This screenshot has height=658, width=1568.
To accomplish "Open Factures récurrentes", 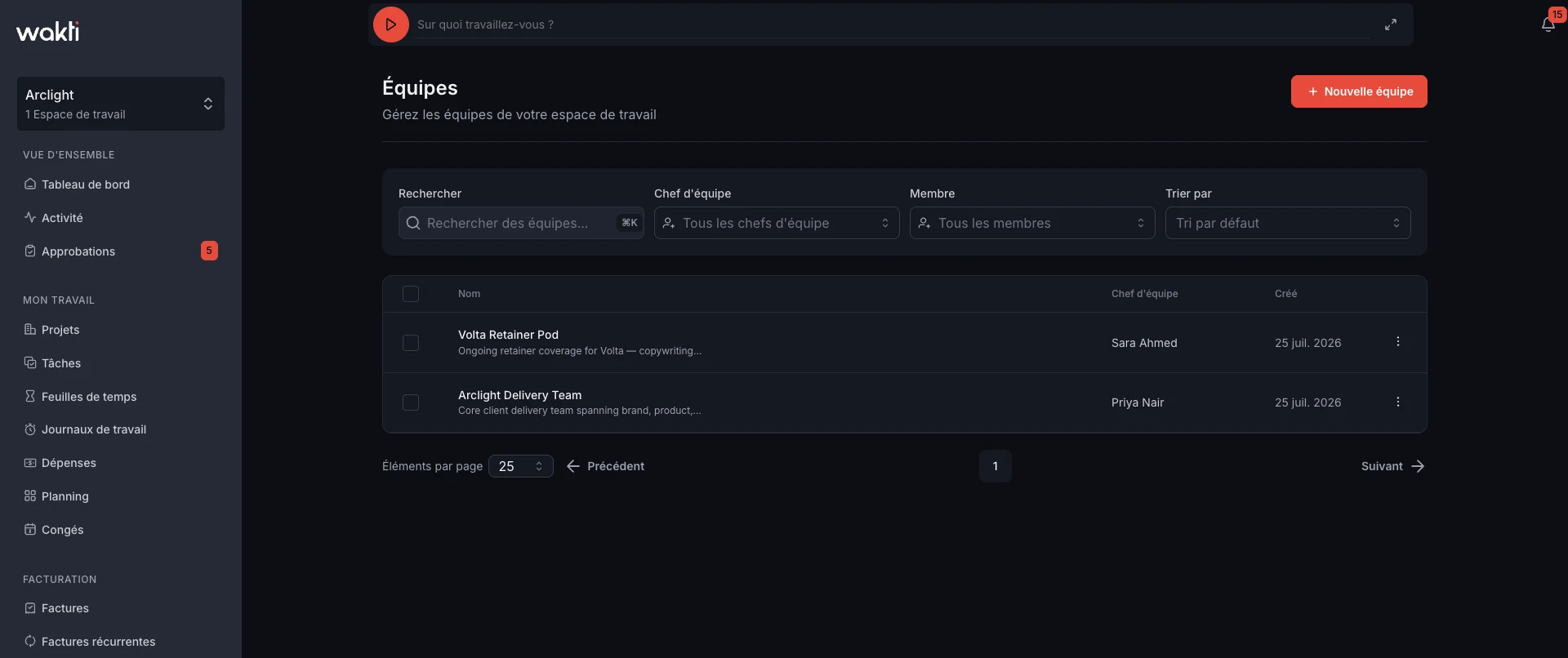I will tap(121, 642).
